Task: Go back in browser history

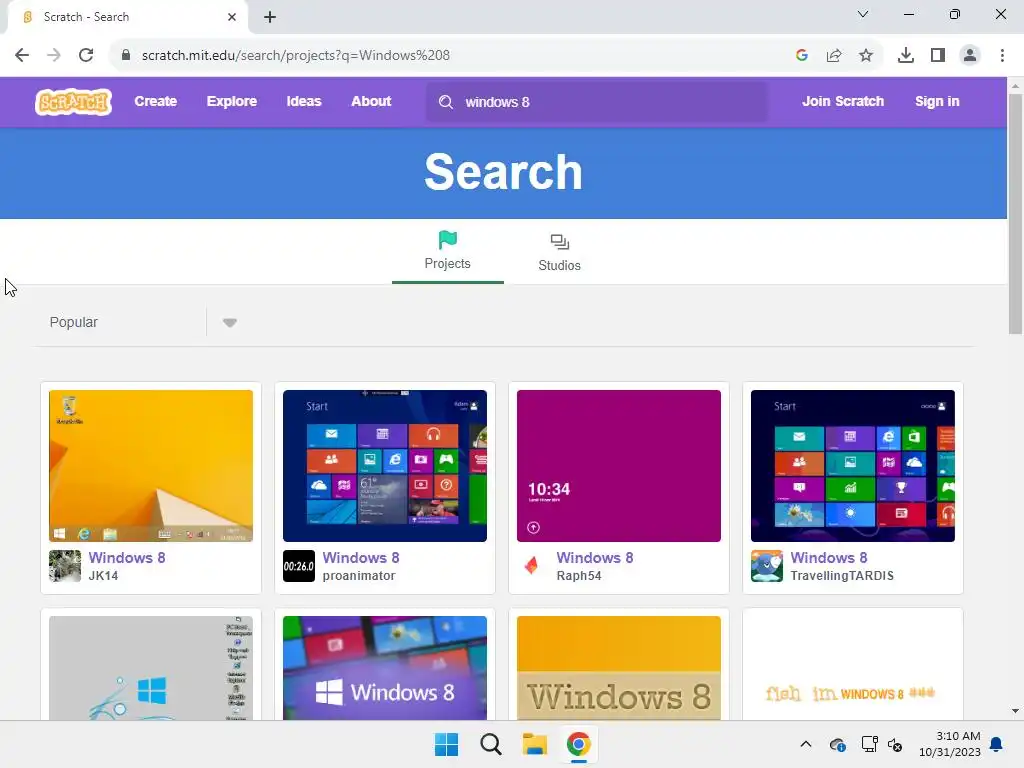Action: [22, 55]
